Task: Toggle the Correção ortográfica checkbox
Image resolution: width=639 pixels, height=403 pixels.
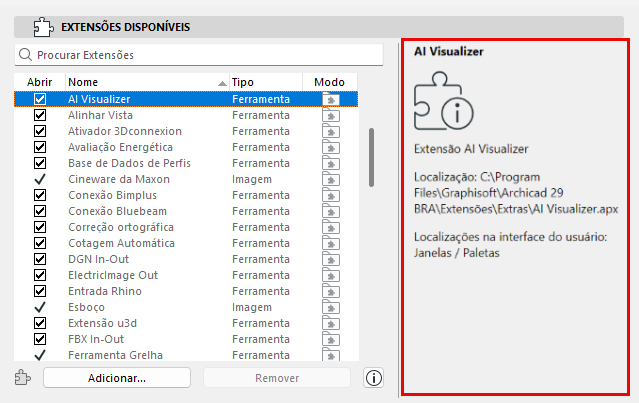Action: point(40,227)
